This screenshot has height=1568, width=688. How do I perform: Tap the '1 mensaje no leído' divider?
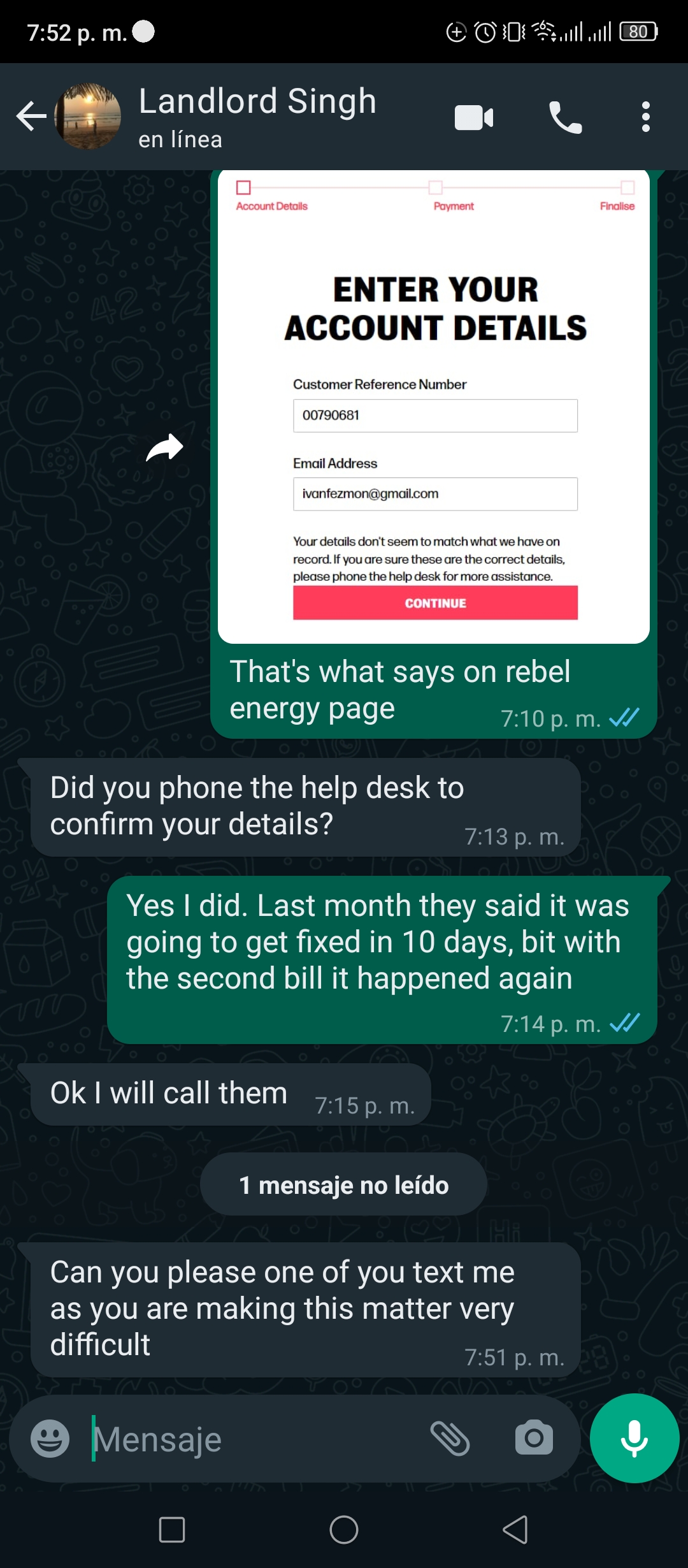tap(344, 1184)
